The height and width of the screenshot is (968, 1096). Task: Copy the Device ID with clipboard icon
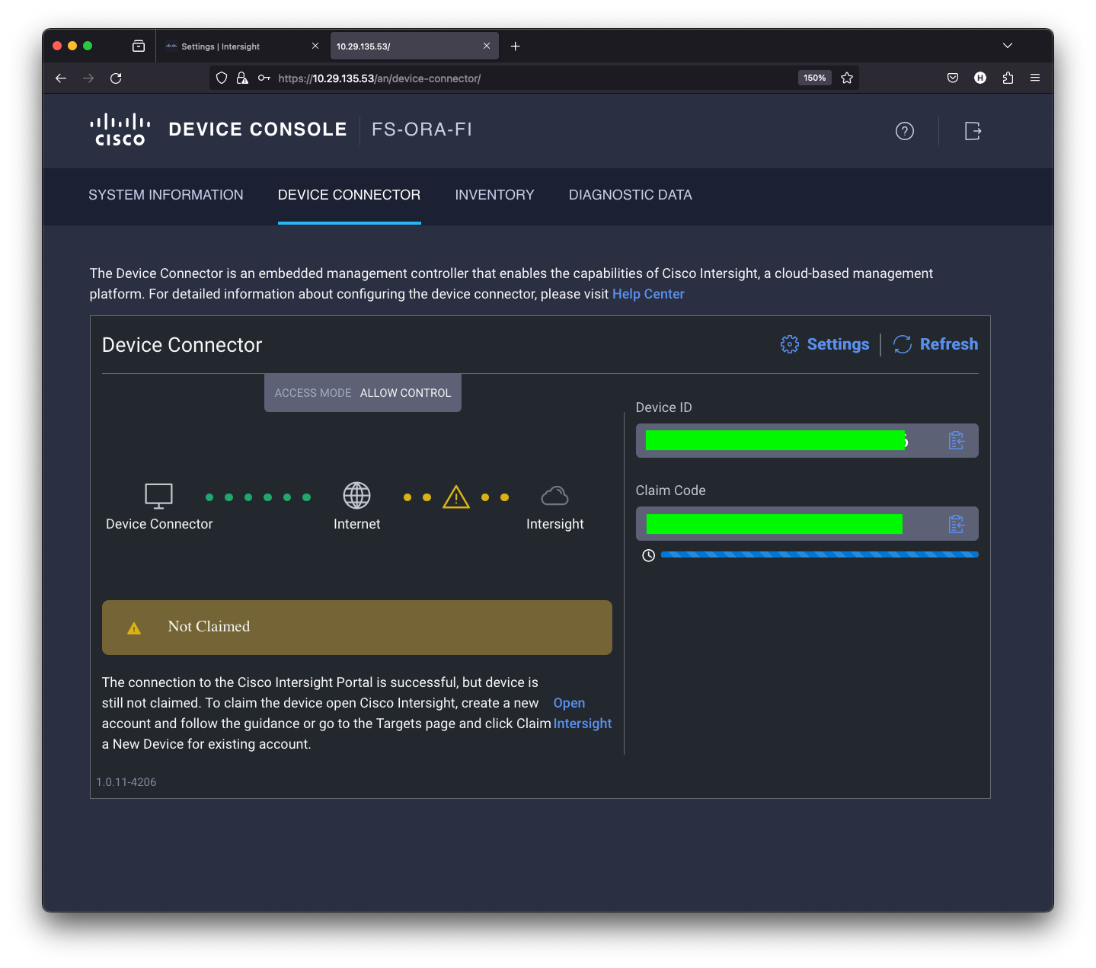point(956,441)
